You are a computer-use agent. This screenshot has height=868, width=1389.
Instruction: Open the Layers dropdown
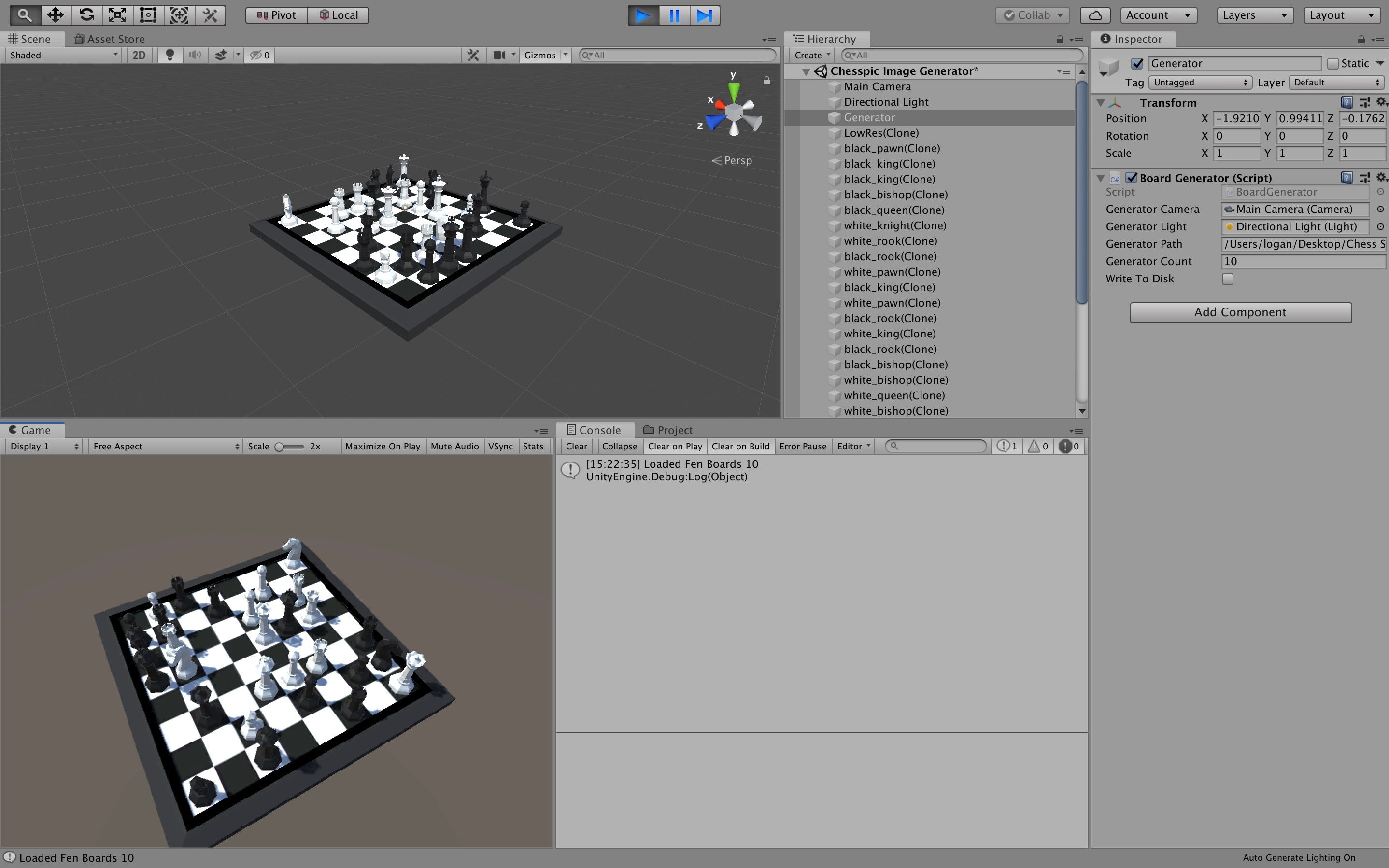coord(1254,15)
